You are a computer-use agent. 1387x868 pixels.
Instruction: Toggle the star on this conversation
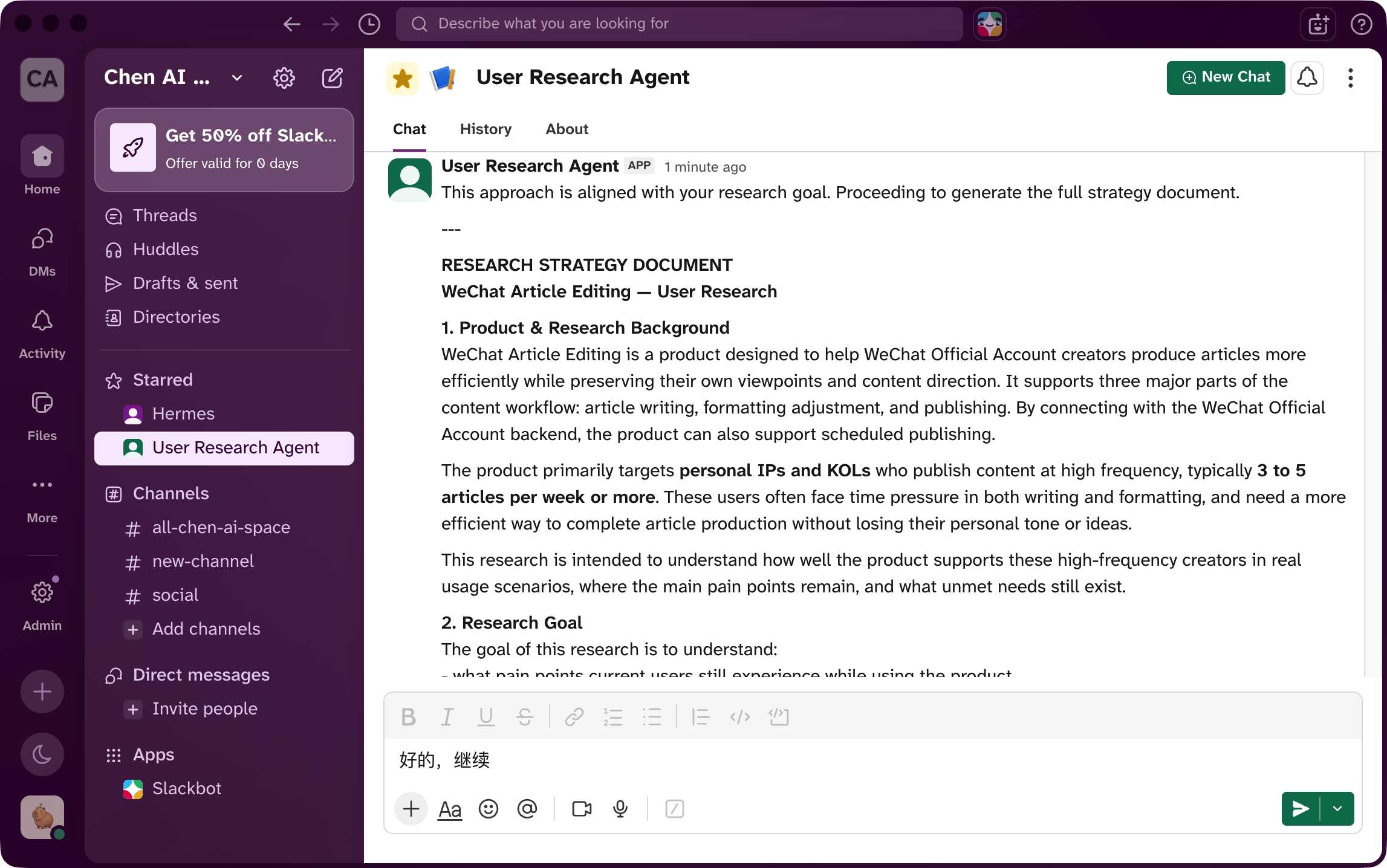[403, 78]
